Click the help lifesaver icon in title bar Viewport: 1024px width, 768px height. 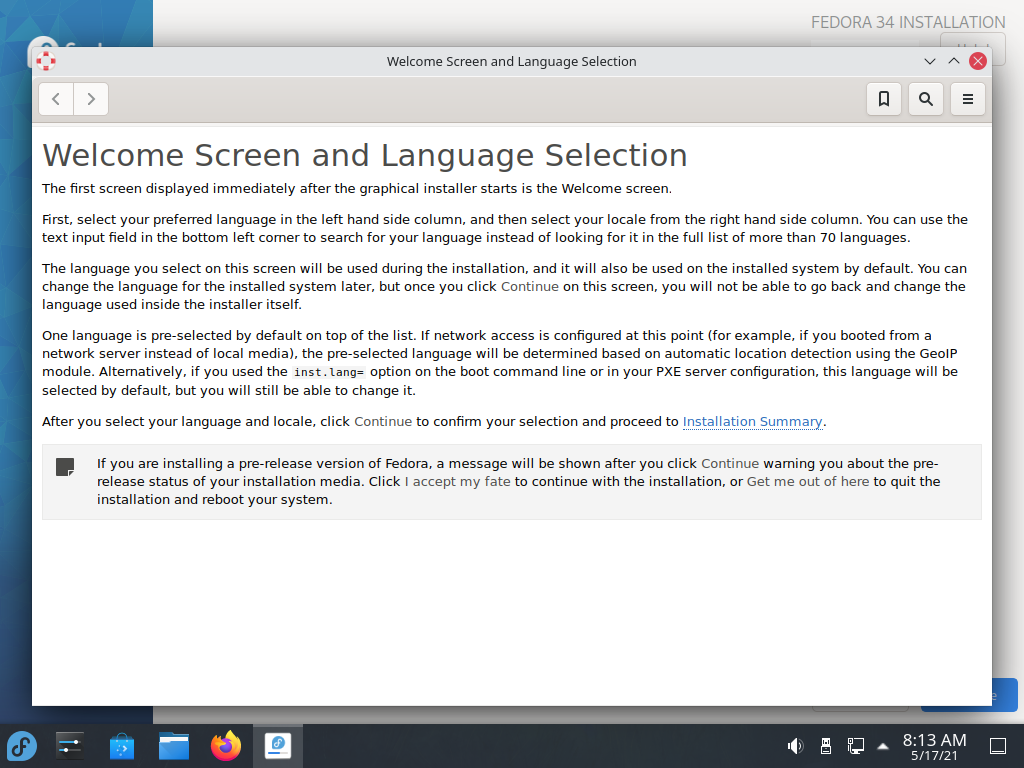[46, 61]
